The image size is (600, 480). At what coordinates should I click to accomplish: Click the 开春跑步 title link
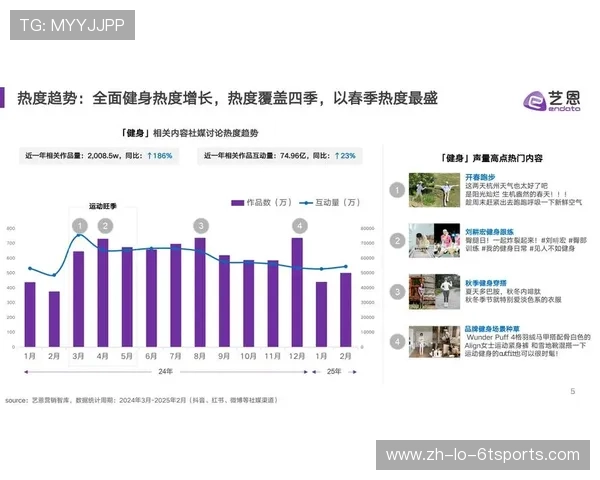480,177
